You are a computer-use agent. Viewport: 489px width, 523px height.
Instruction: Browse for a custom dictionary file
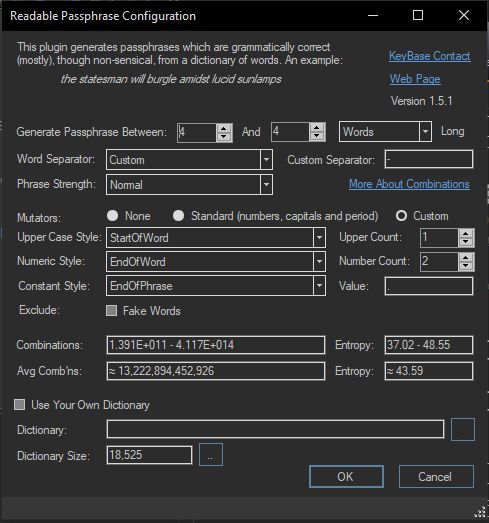(x=463, y=429)
